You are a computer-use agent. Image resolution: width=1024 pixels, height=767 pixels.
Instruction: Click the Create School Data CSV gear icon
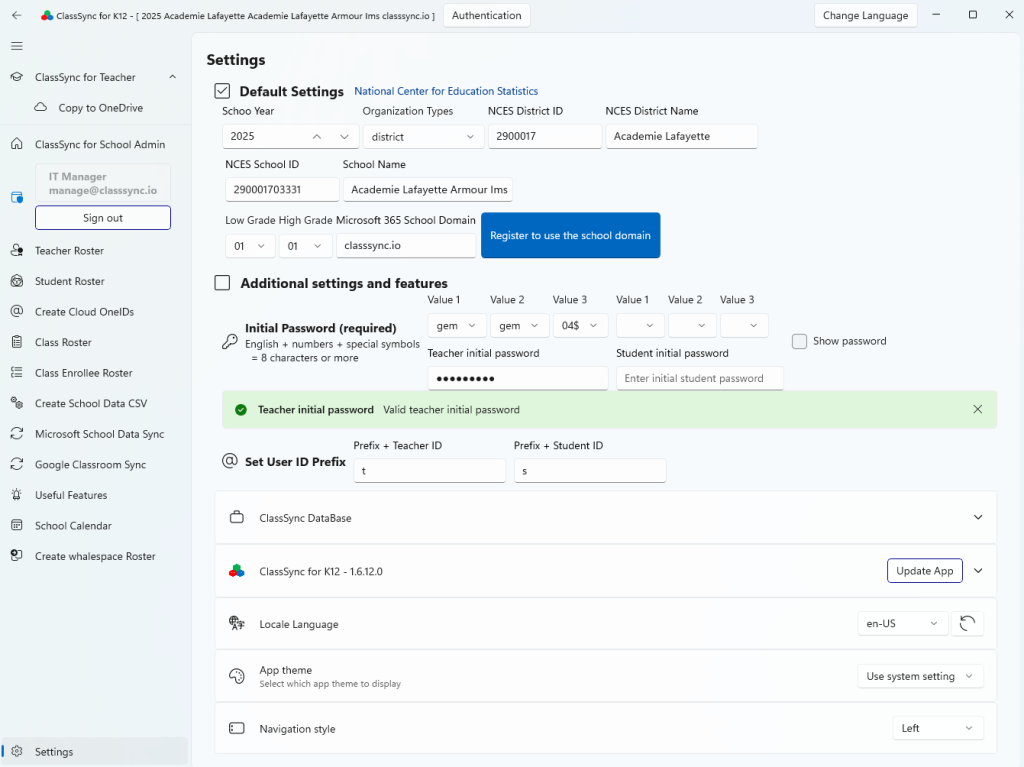[x=17, y=403]
